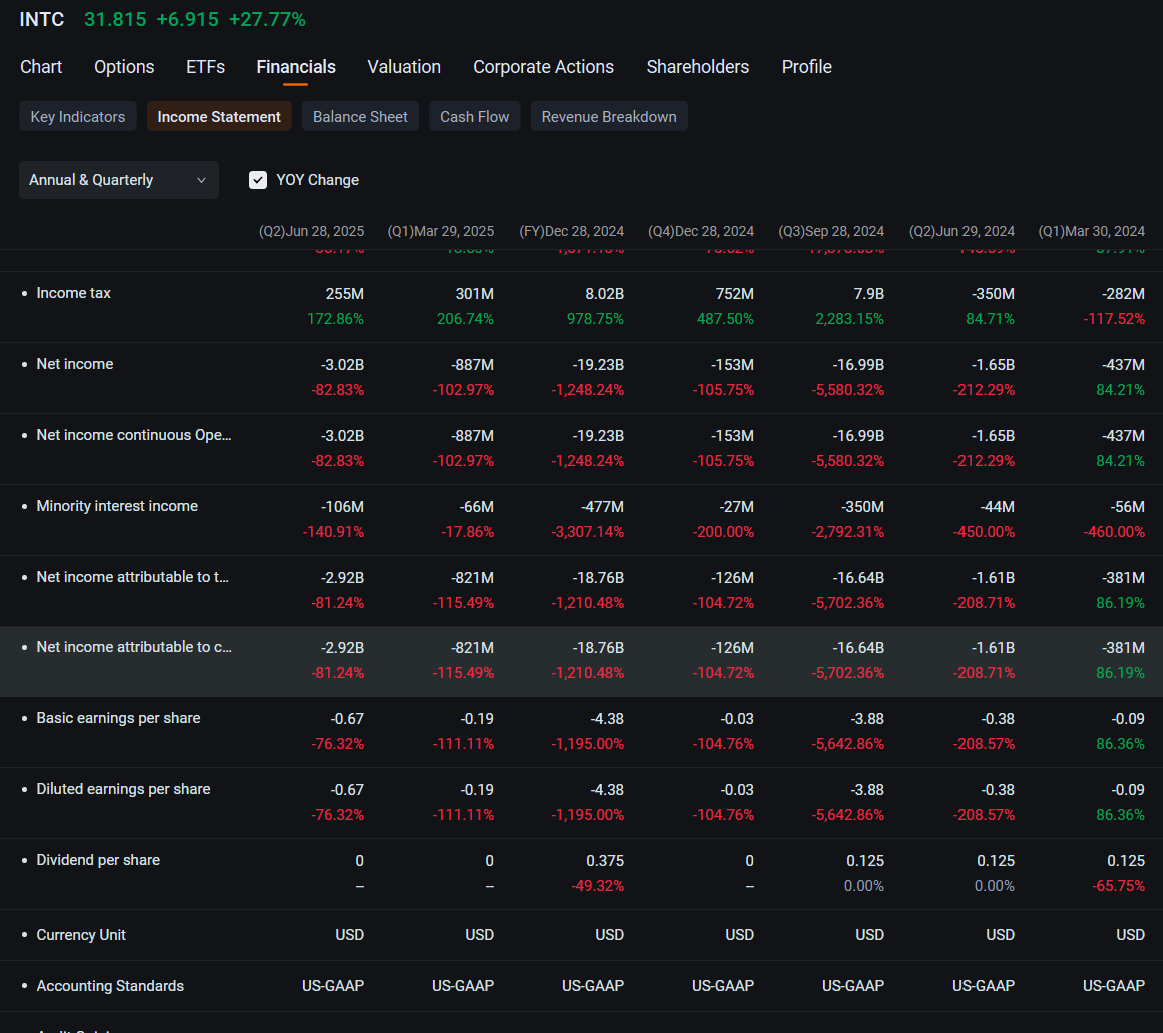Select the Financials tab
1163x1033 pixels.
296,67
